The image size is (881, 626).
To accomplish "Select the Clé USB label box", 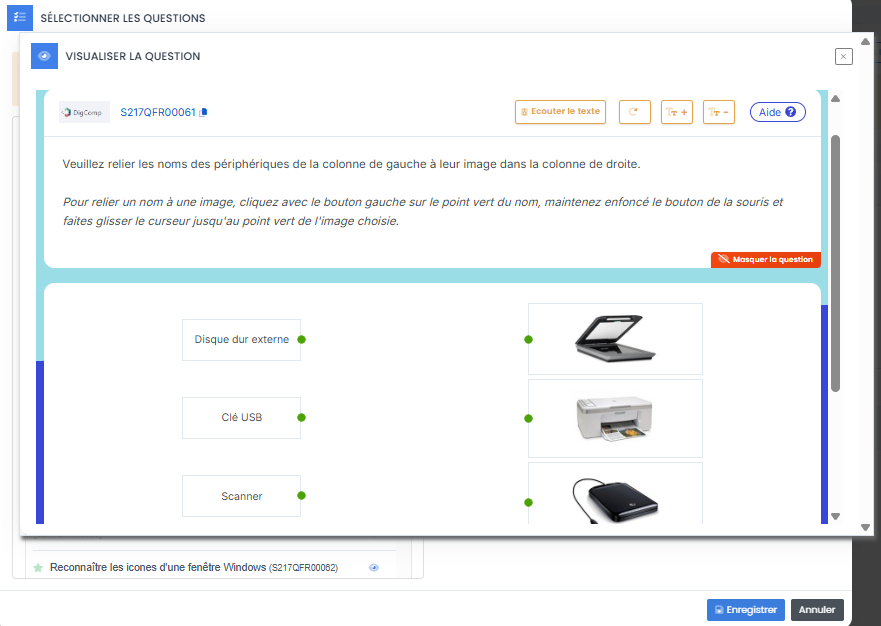I will click(241, 418).
